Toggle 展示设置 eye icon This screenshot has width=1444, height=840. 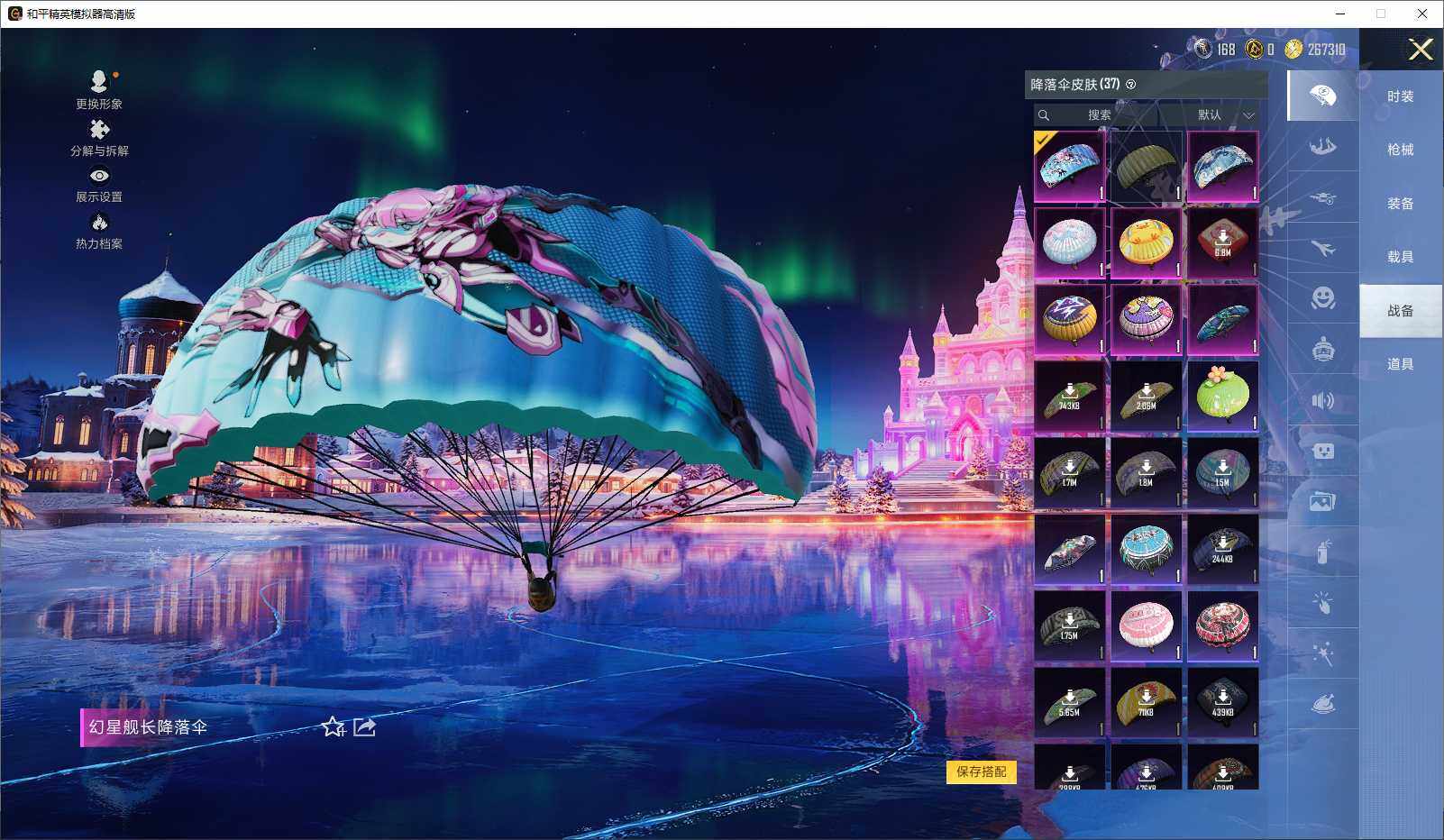click(99, 177)
